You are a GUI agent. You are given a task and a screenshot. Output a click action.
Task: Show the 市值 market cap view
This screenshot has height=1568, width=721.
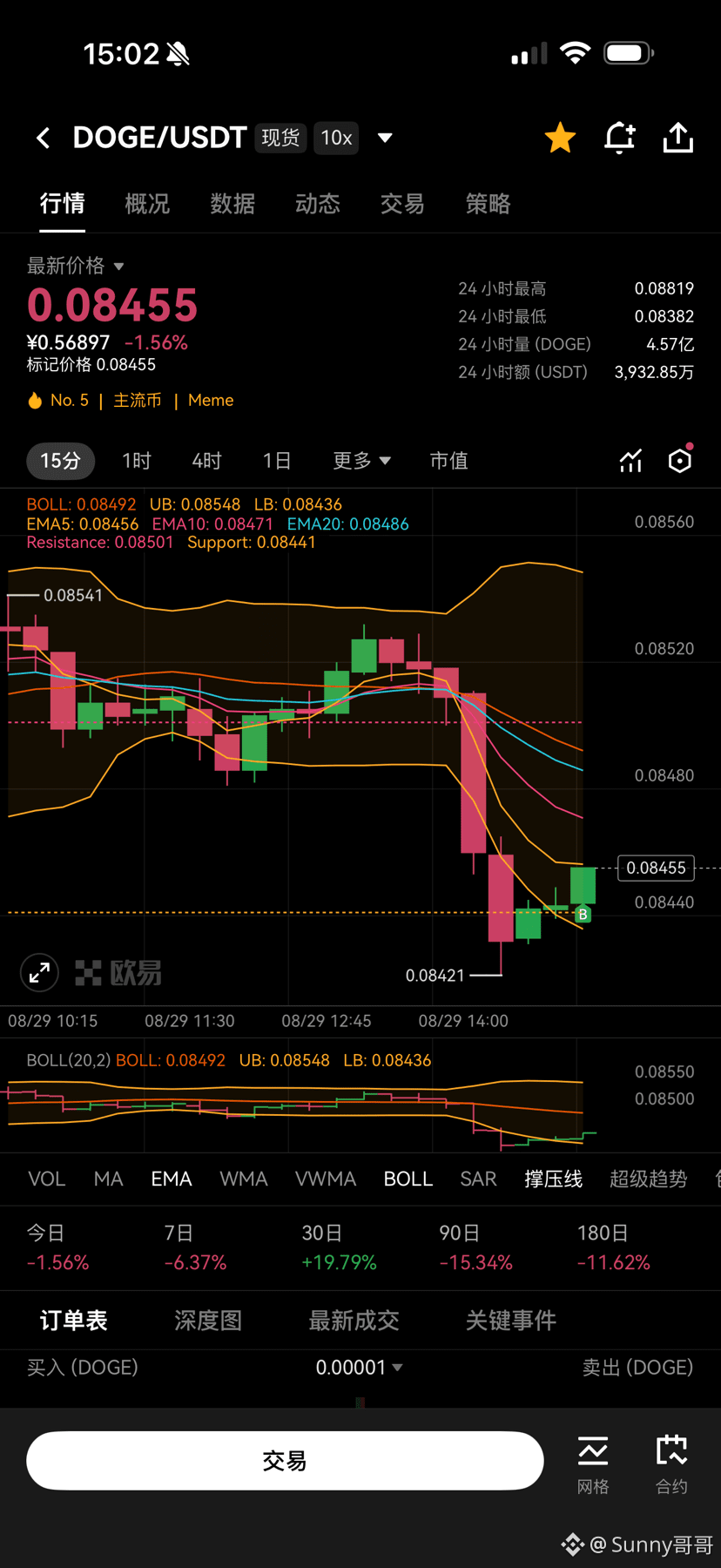point(449,461)
